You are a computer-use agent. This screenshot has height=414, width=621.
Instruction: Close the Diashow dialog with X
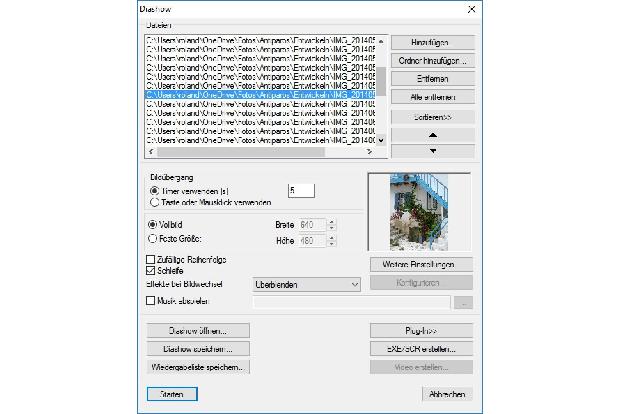(x=471, y=9)
